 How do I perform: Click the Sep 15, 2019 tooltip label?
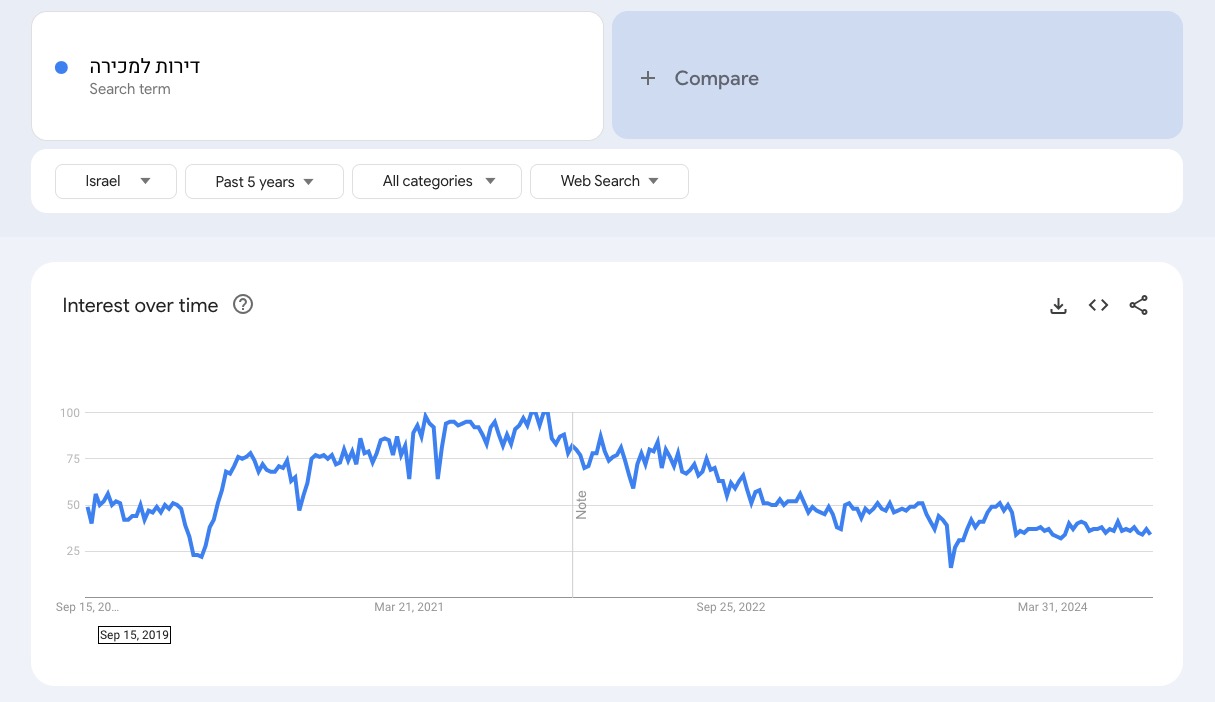[134, 635]
